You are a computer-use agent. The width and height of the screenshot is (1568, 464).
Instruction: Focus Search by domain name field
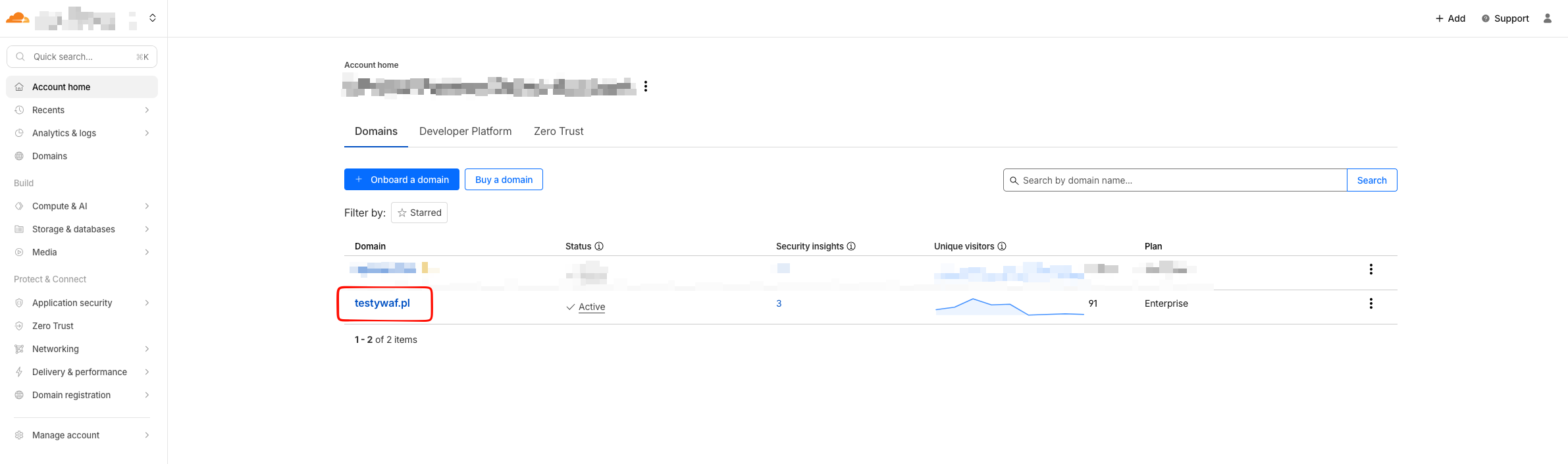point(1175,180)
